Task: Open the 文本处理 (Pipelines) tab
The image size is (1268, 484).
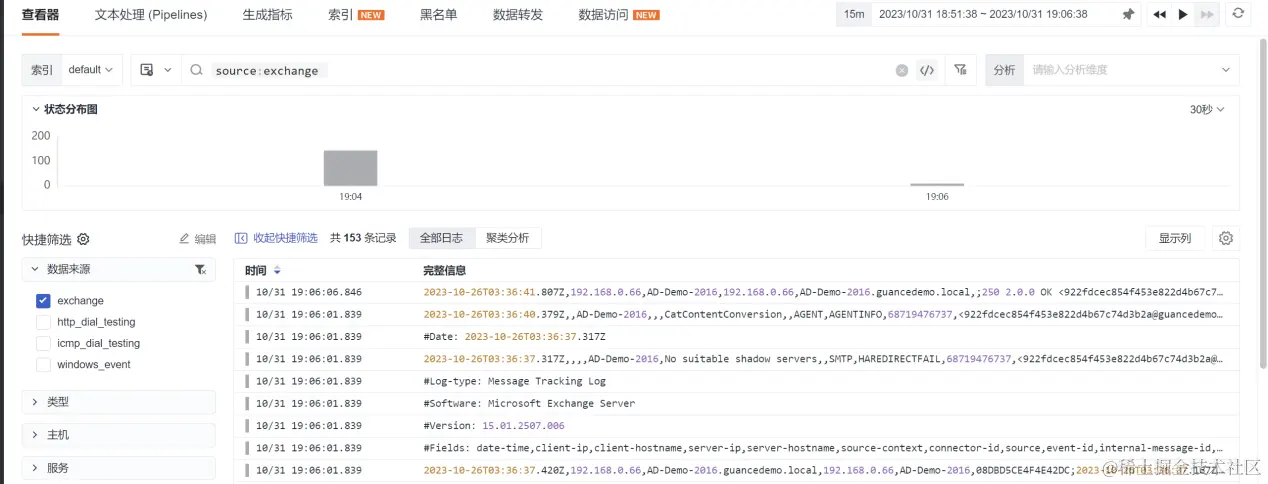Action: point(151,15)
